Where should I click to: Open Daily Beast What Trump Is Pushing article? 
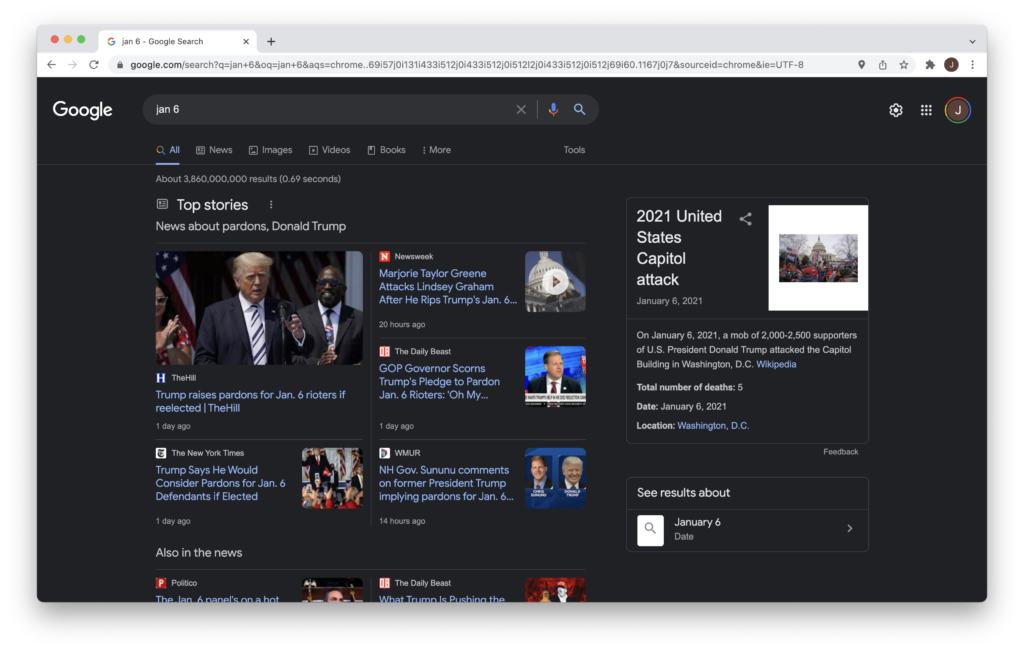(x=442, y=598)
